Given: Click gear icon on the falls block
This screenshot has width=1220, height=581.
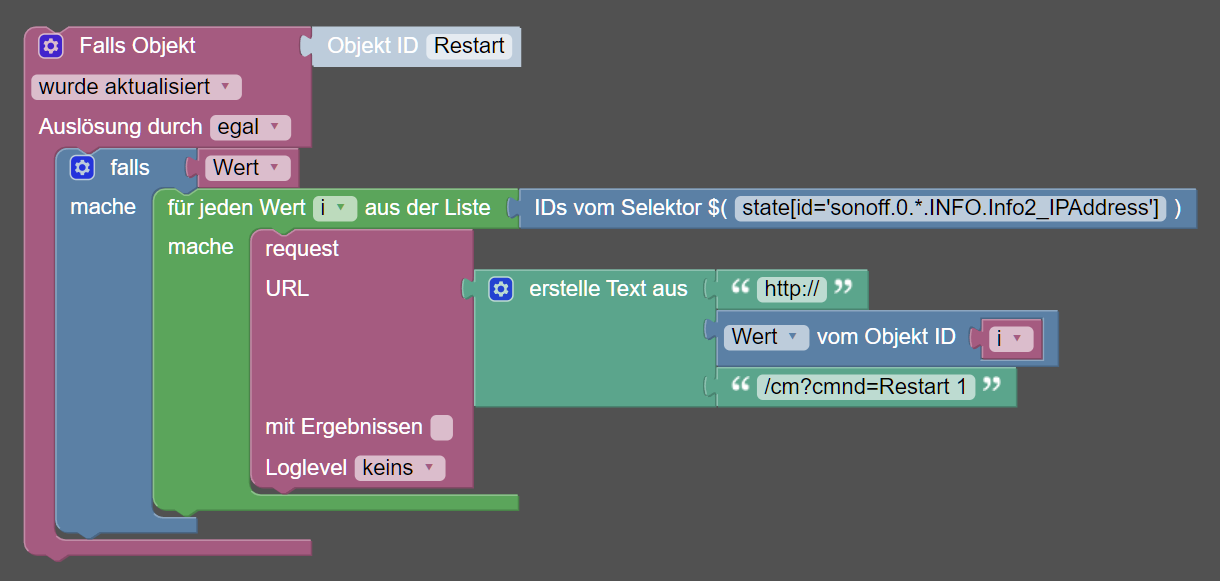Looking at the screenshot, I should pyautogui.click(x=82, y=167).
